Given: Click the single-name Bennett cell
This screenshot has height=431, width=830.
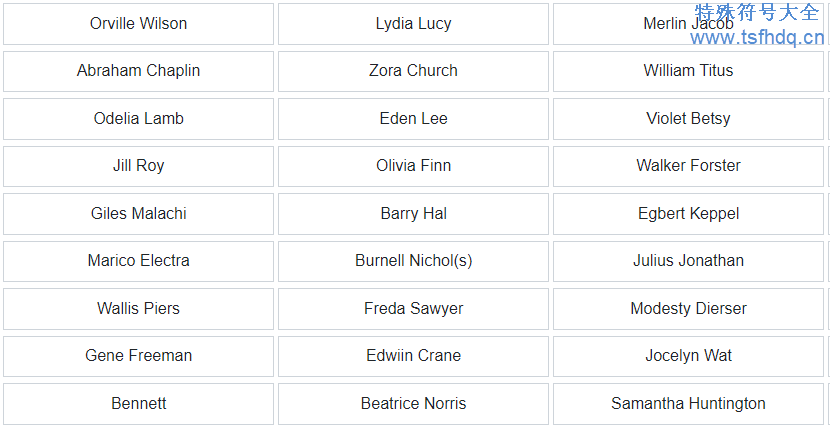Looking at the screenshot, I should [138, 404].
